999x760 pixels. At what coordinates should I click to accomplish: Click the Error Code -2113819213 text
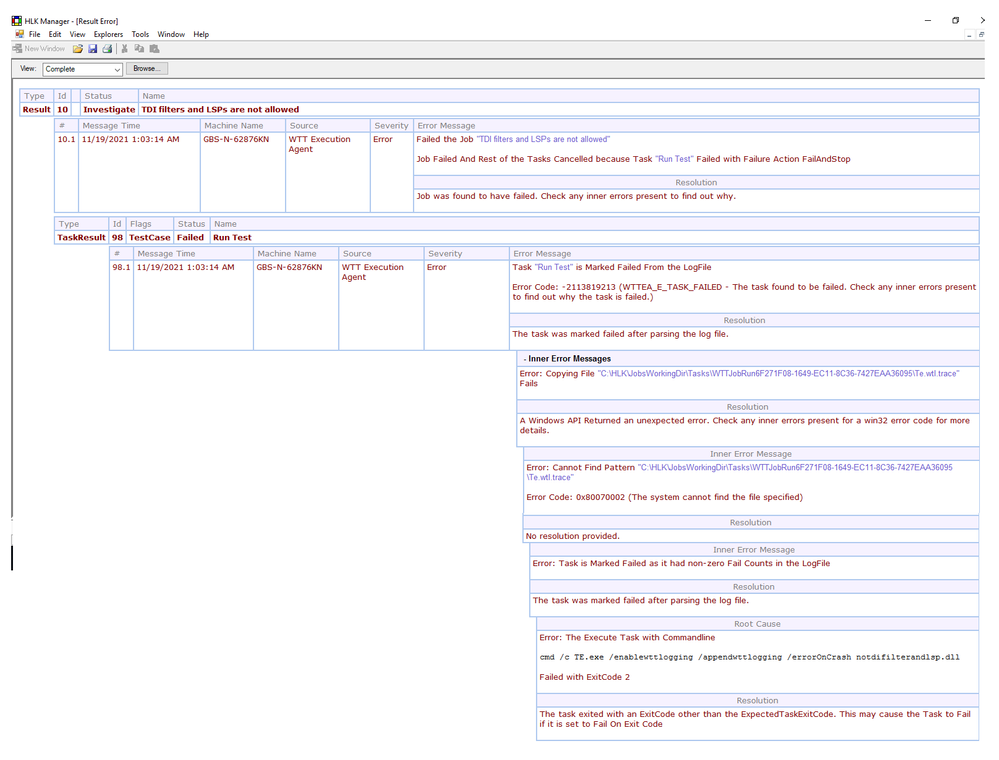(x=744, y=292)
